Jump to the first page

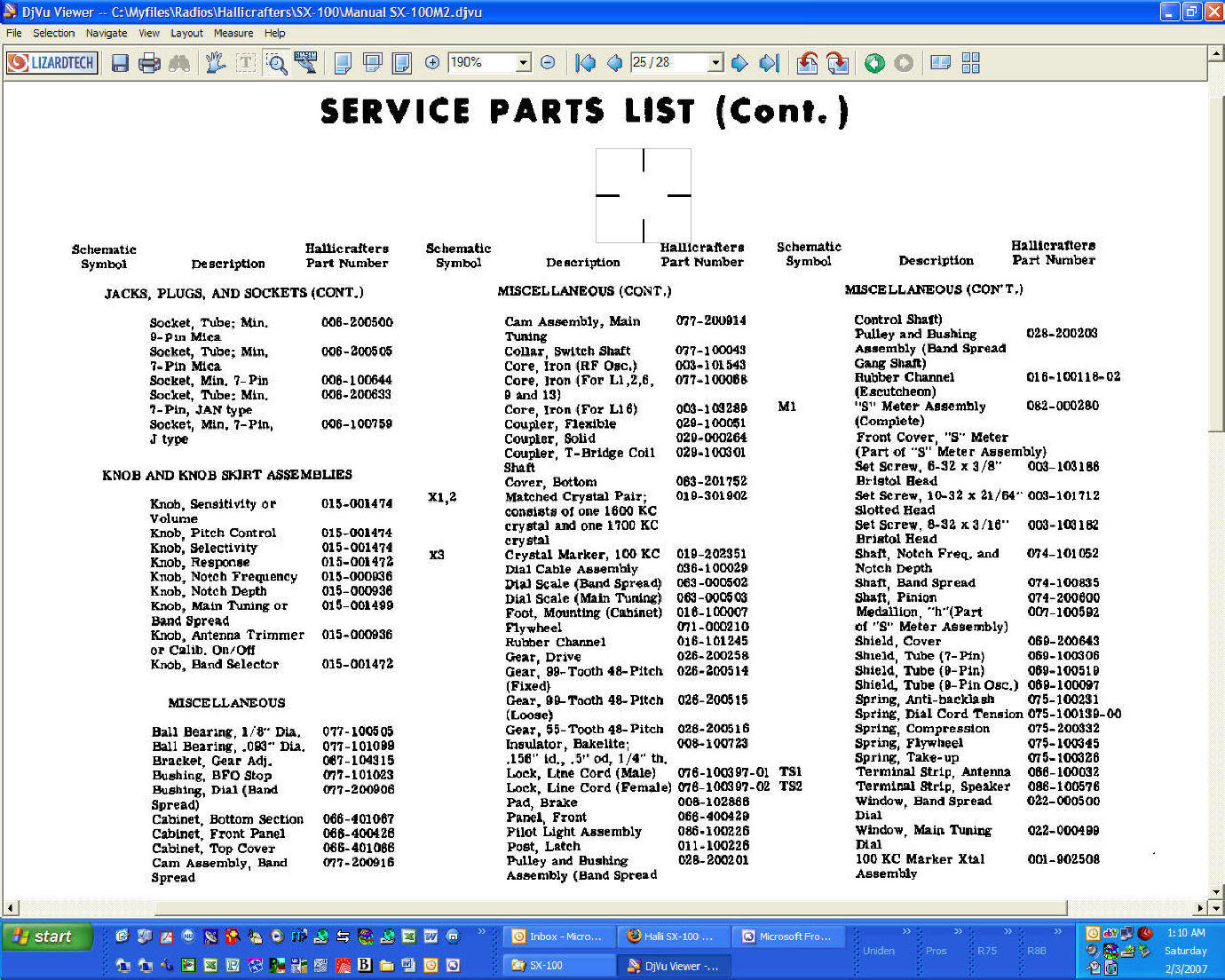tap(585, 63)
